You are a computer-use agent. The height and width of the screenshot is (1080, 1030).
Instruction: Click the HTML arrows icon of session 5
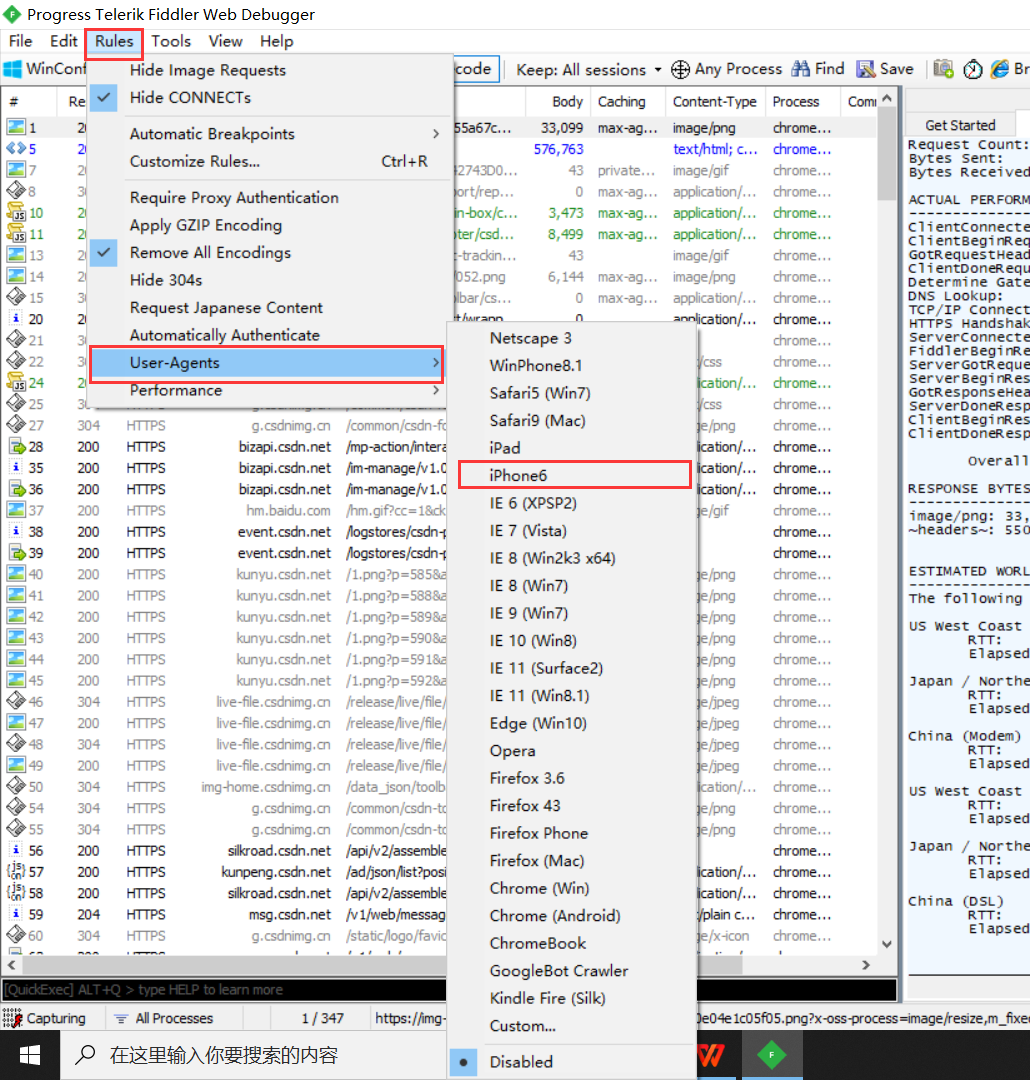16,149
